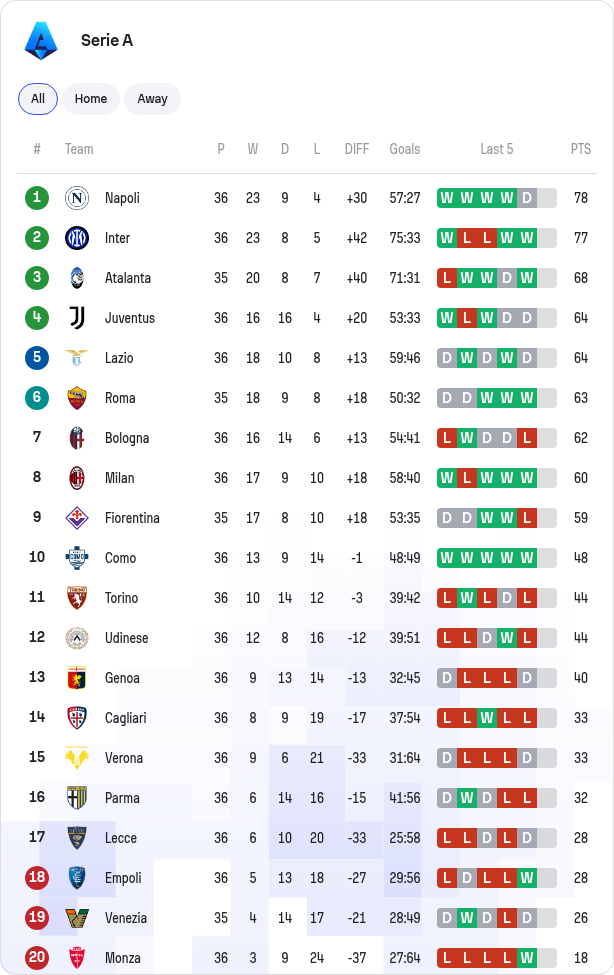Select the Inter club badge
Image resolution: width=614 pixels, height=975 pixels.
[x=77, y=238]
